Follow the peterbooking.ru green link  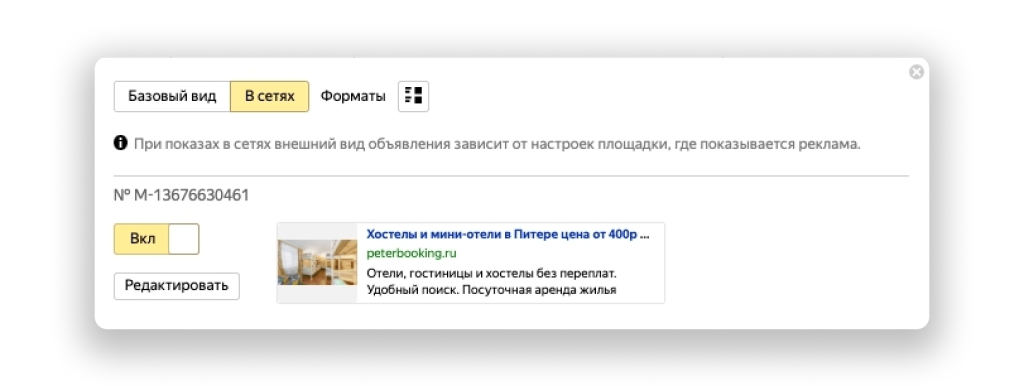click(411, 253)
